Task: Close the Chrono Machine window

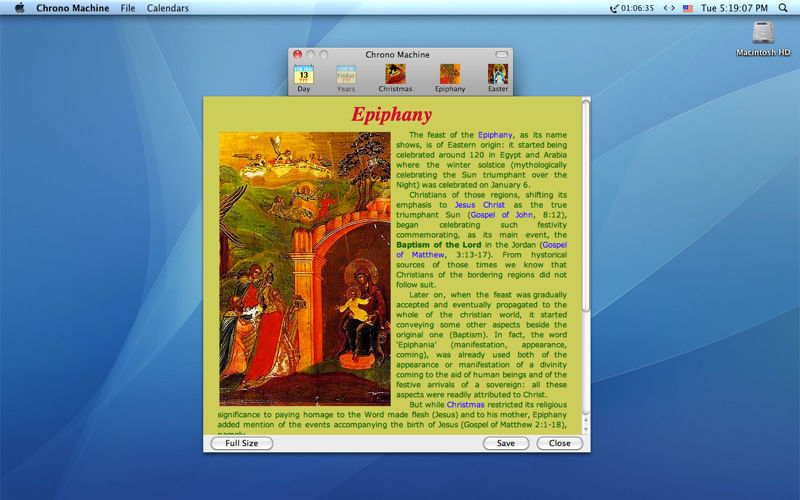Action: pos(297,54)
